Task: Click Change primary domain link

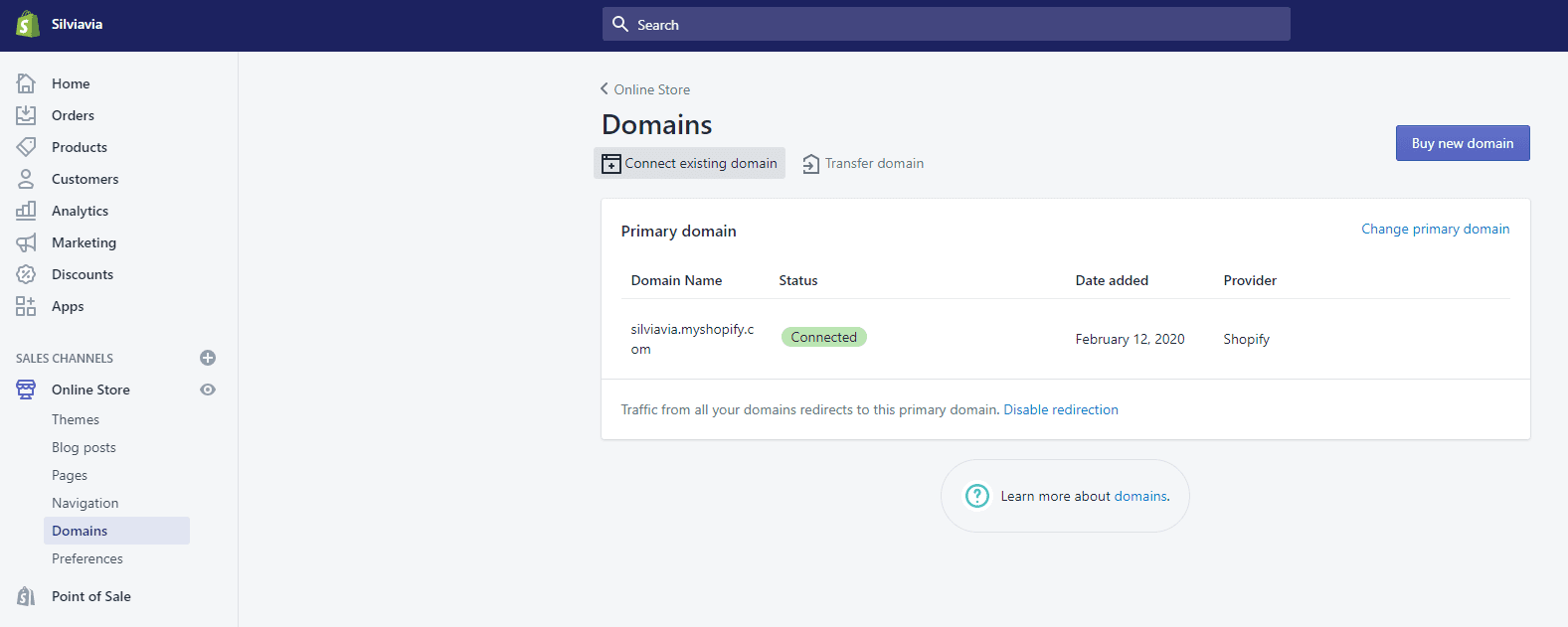Action: (1435, 229)
